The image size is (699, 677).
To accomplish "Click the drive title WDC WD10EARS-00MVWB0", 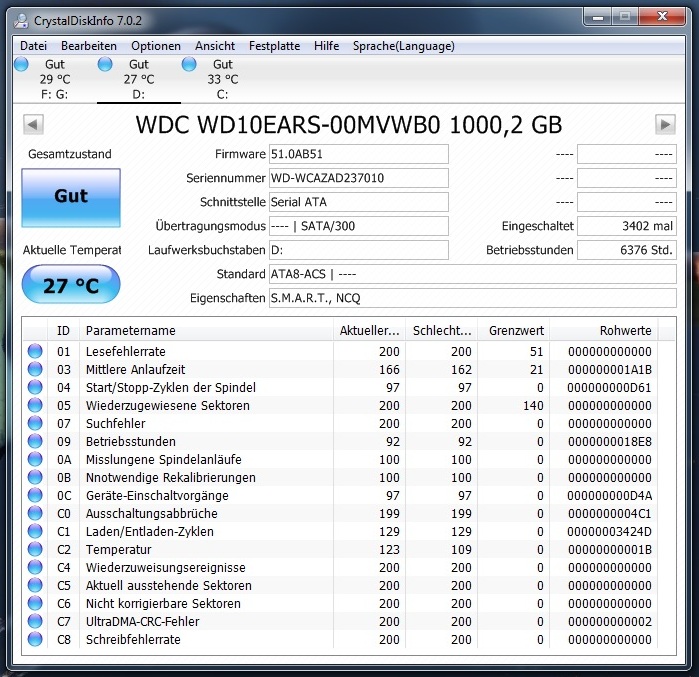I will tap(288, 125).
